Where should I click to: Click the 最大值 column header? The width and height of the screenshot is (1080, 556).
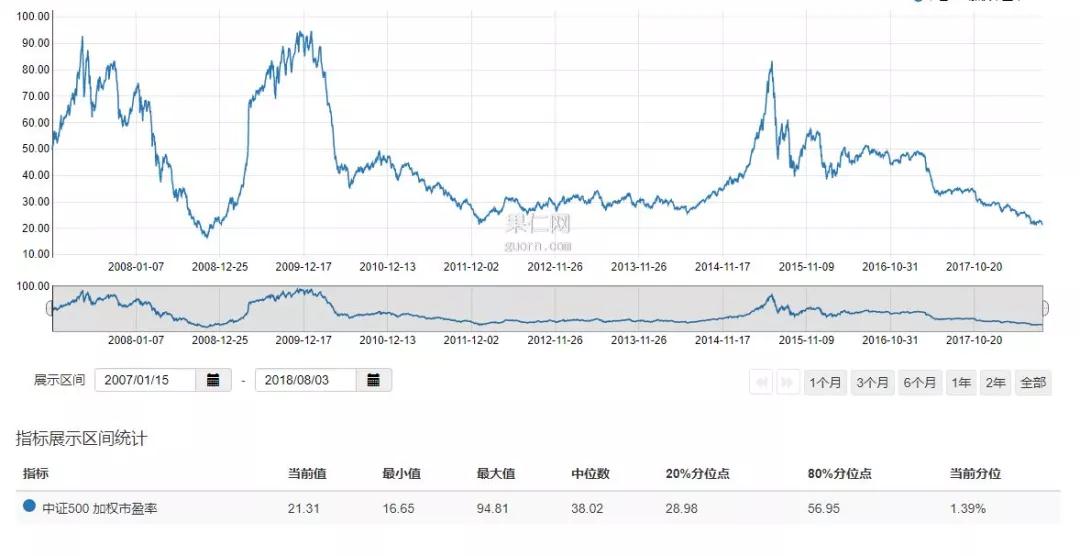(x=496, y=473)
